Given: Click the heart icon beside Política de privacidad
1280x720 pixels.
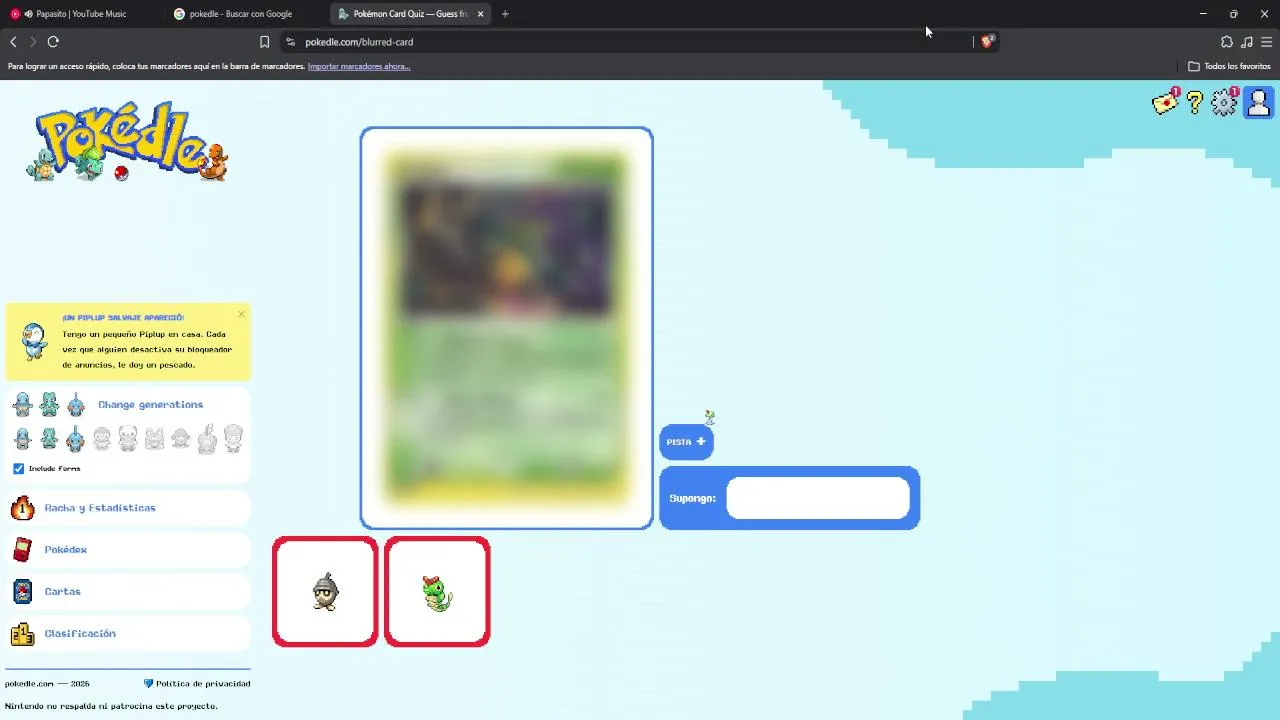Looking at the screenshot, I should 149,684.
